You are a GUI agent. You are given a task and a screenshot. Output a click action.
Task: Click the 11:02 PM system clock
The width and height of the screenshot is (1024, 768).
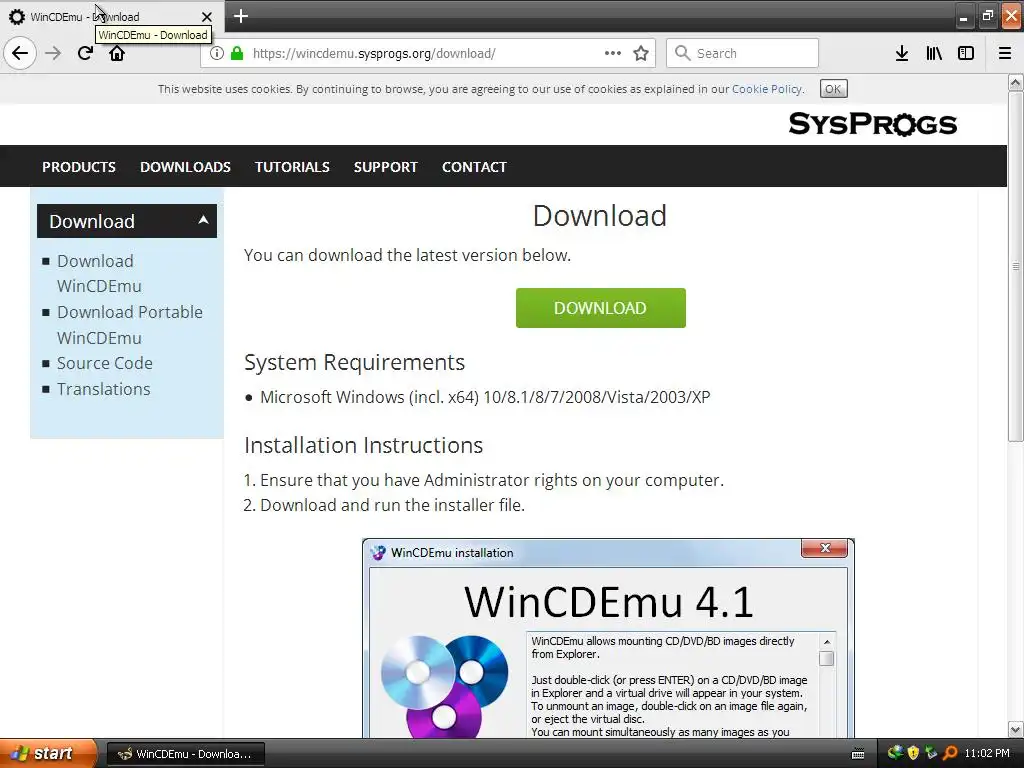coord(987,753)
